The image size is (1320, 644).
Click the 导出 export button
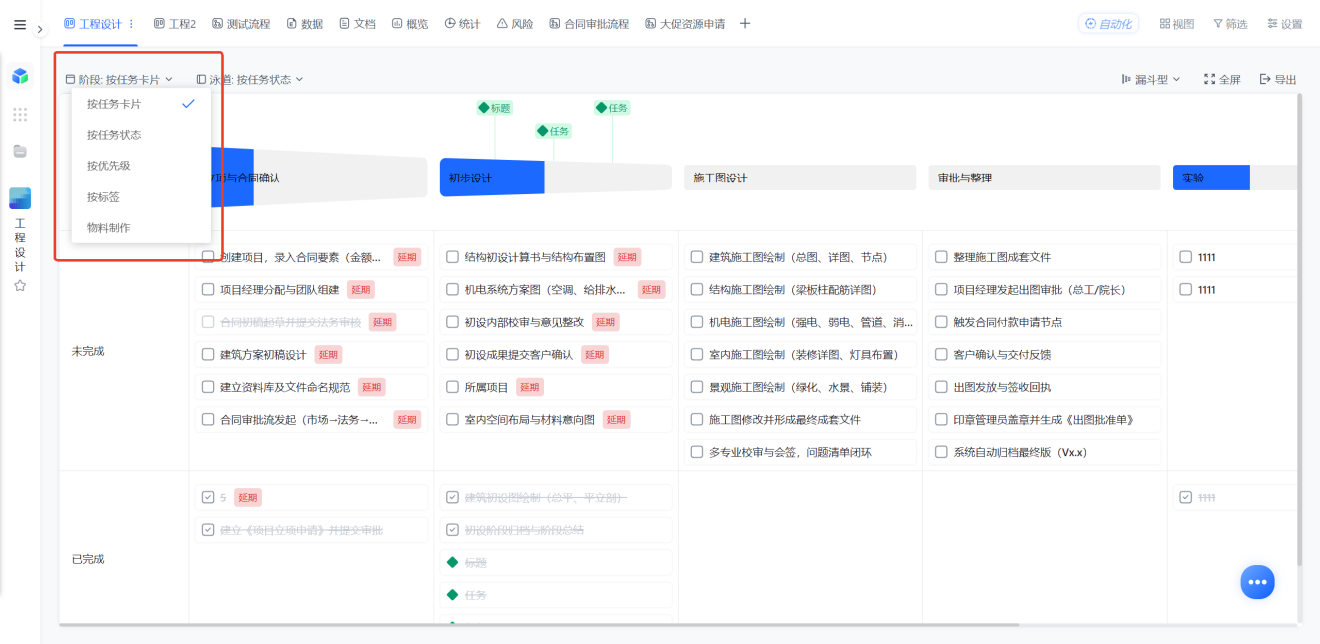(x=1278, y=79)
